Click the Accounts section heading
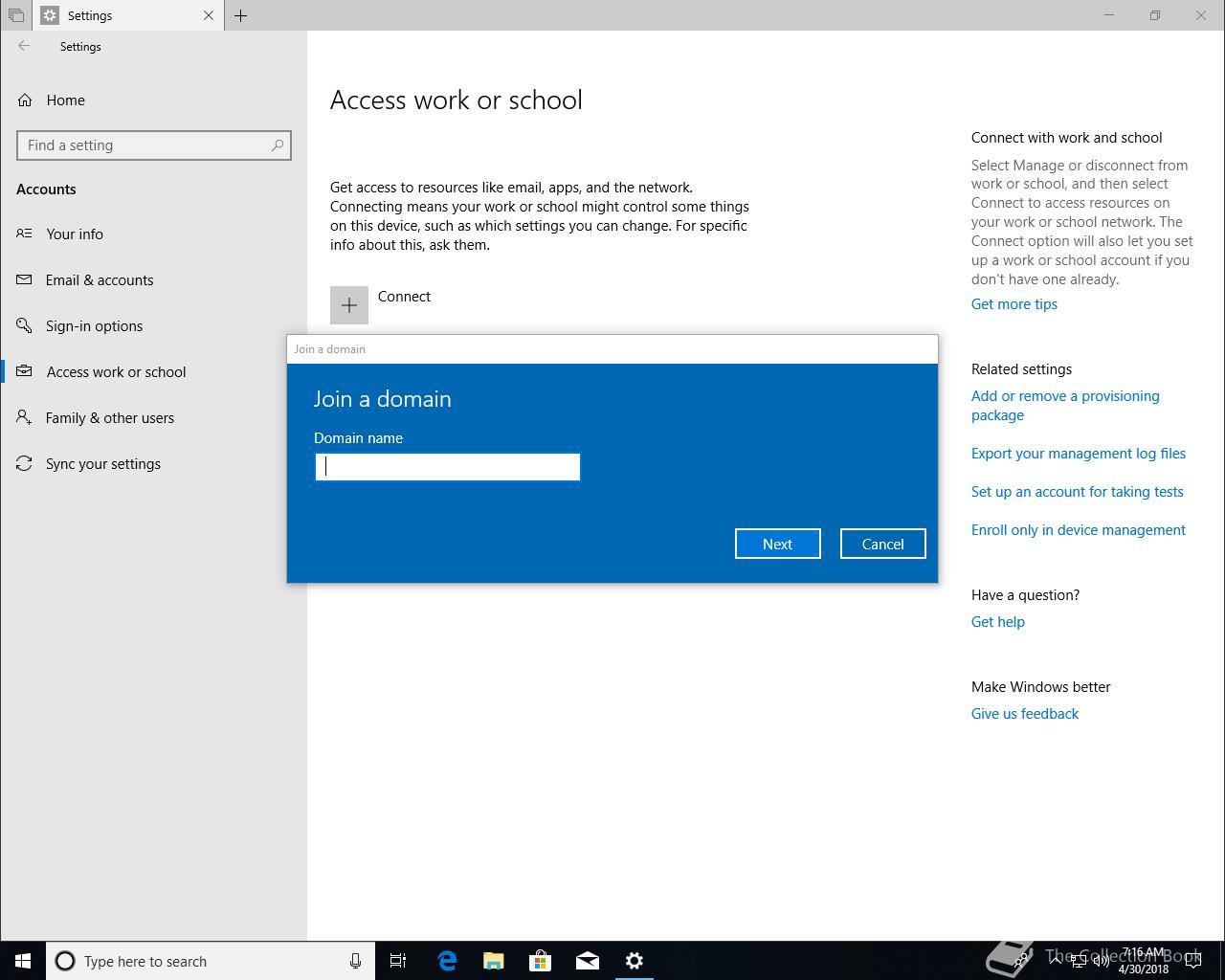The height and width of the screenshot is (980, 1225). coord(46,189)
